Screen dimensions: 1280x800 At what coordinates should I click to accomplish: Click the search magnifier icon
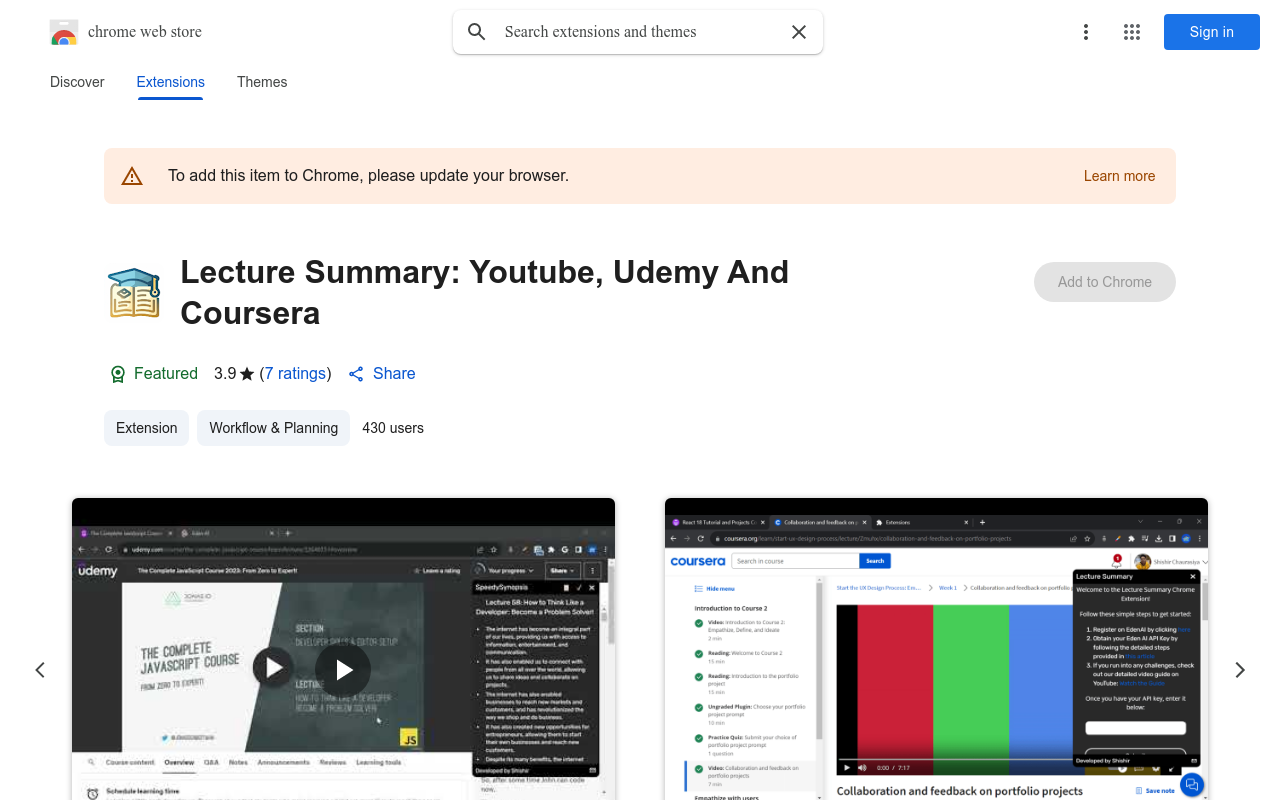pyautogui.click(x=477, y=32)
